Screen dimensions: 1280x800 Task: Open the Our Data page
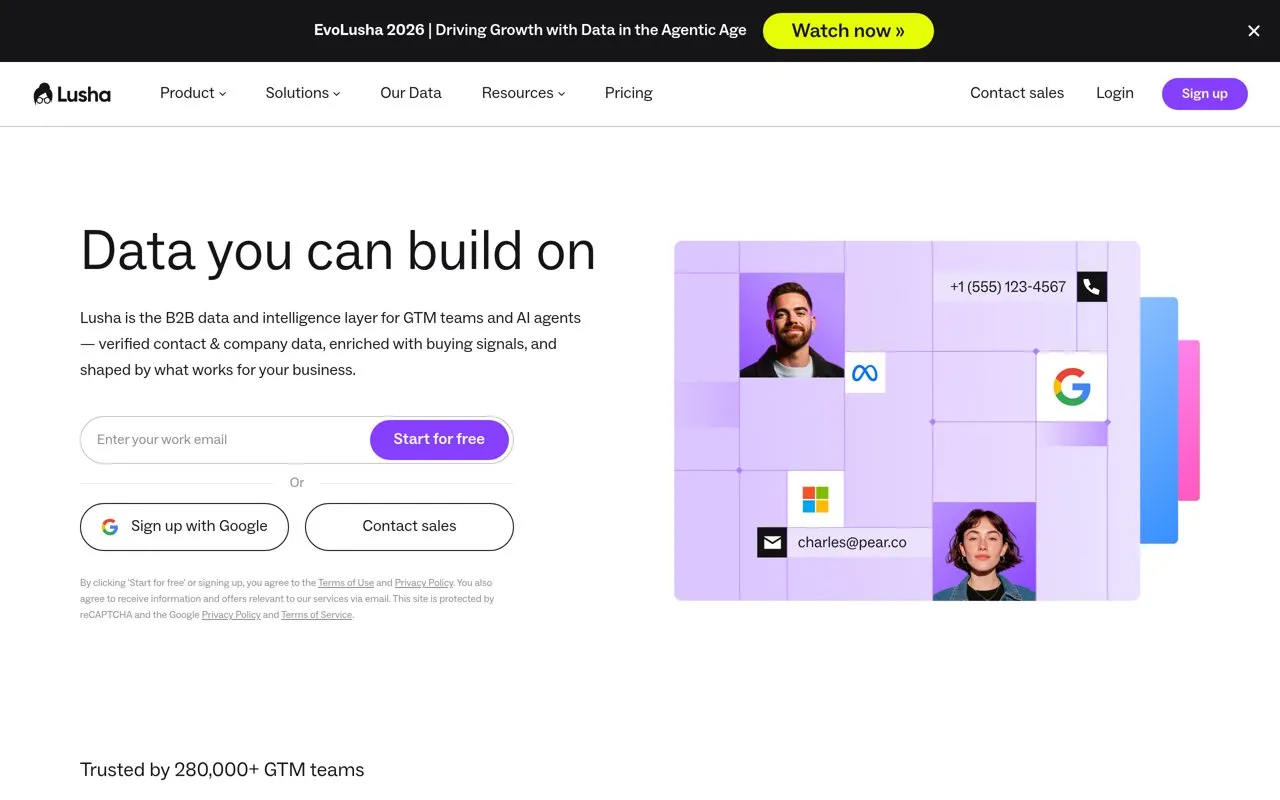411,93
